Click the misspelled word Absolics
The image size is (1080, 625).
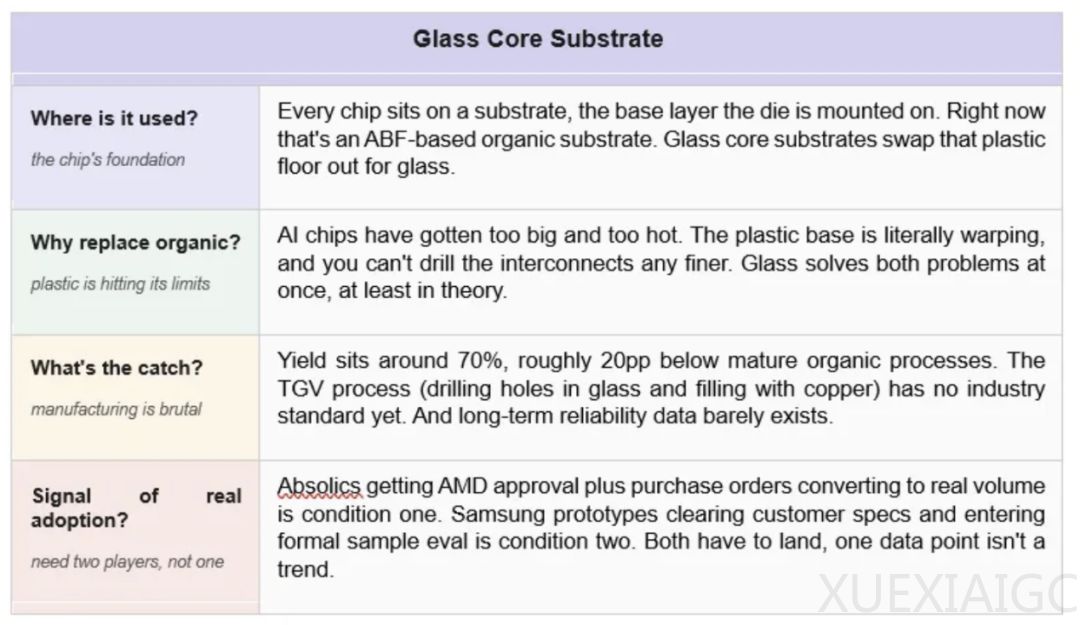click(x=319, y=486)
